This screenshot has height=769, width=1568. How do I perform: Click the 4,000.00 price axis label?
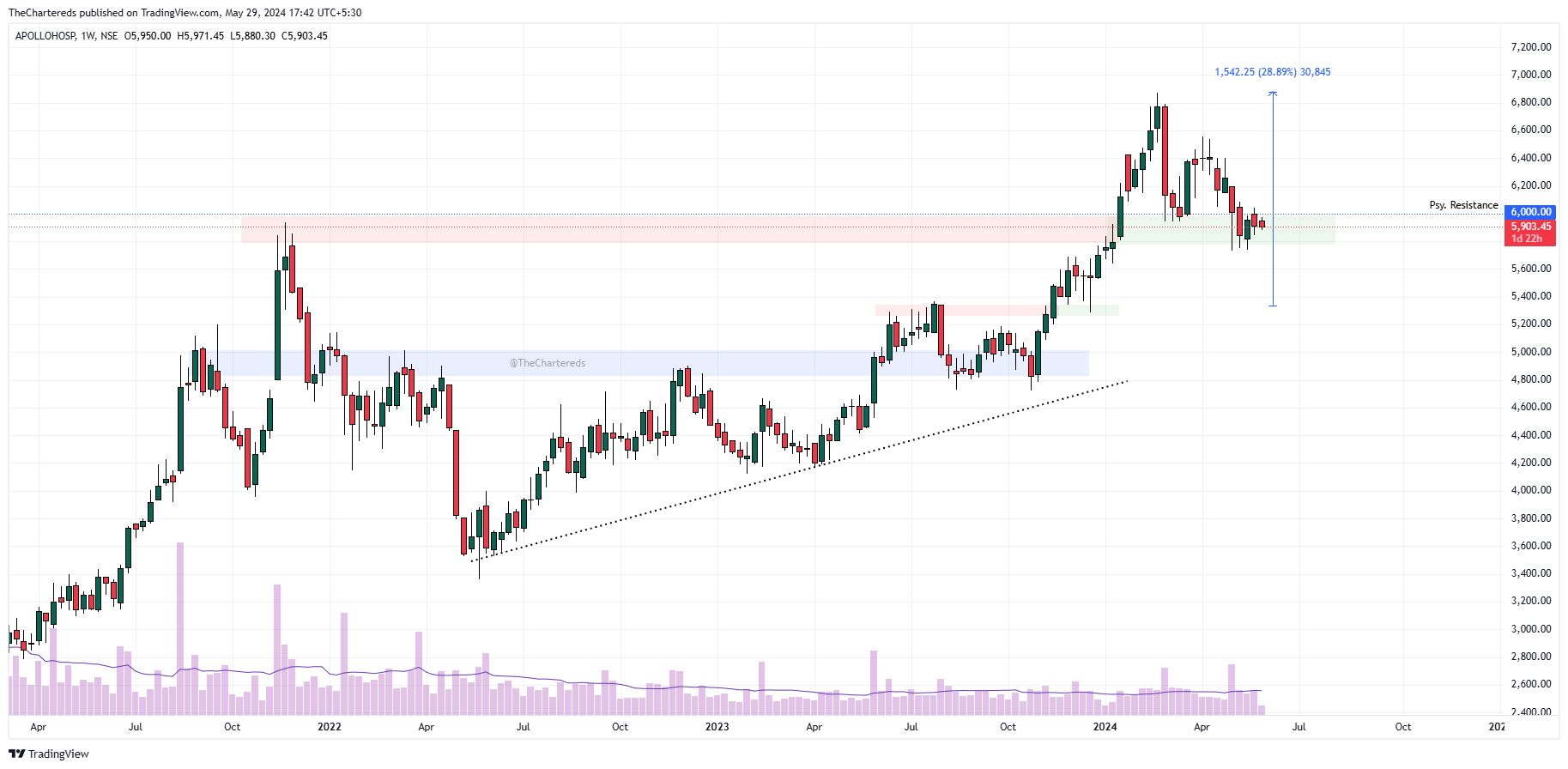coord(1531,490)
